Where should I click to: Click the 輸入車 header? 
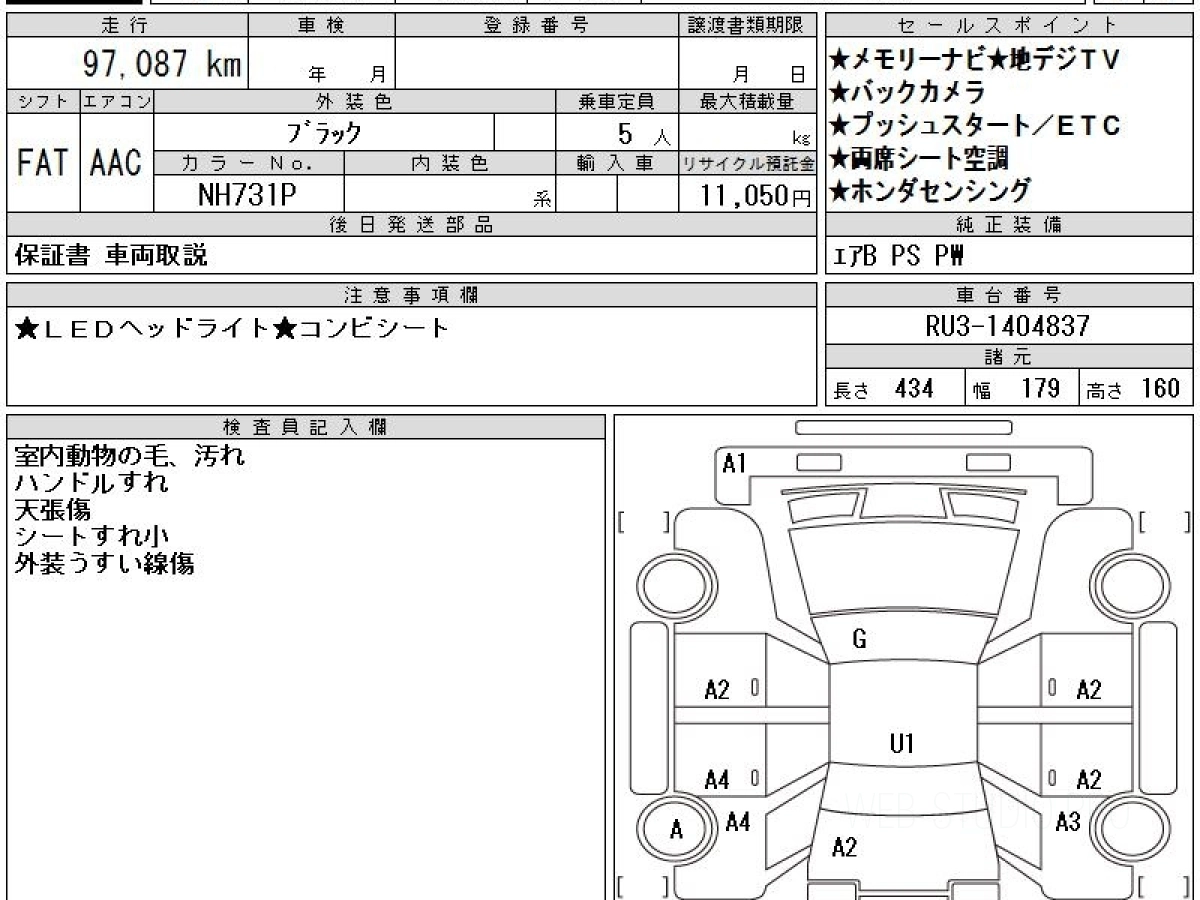tap(617, 163)
